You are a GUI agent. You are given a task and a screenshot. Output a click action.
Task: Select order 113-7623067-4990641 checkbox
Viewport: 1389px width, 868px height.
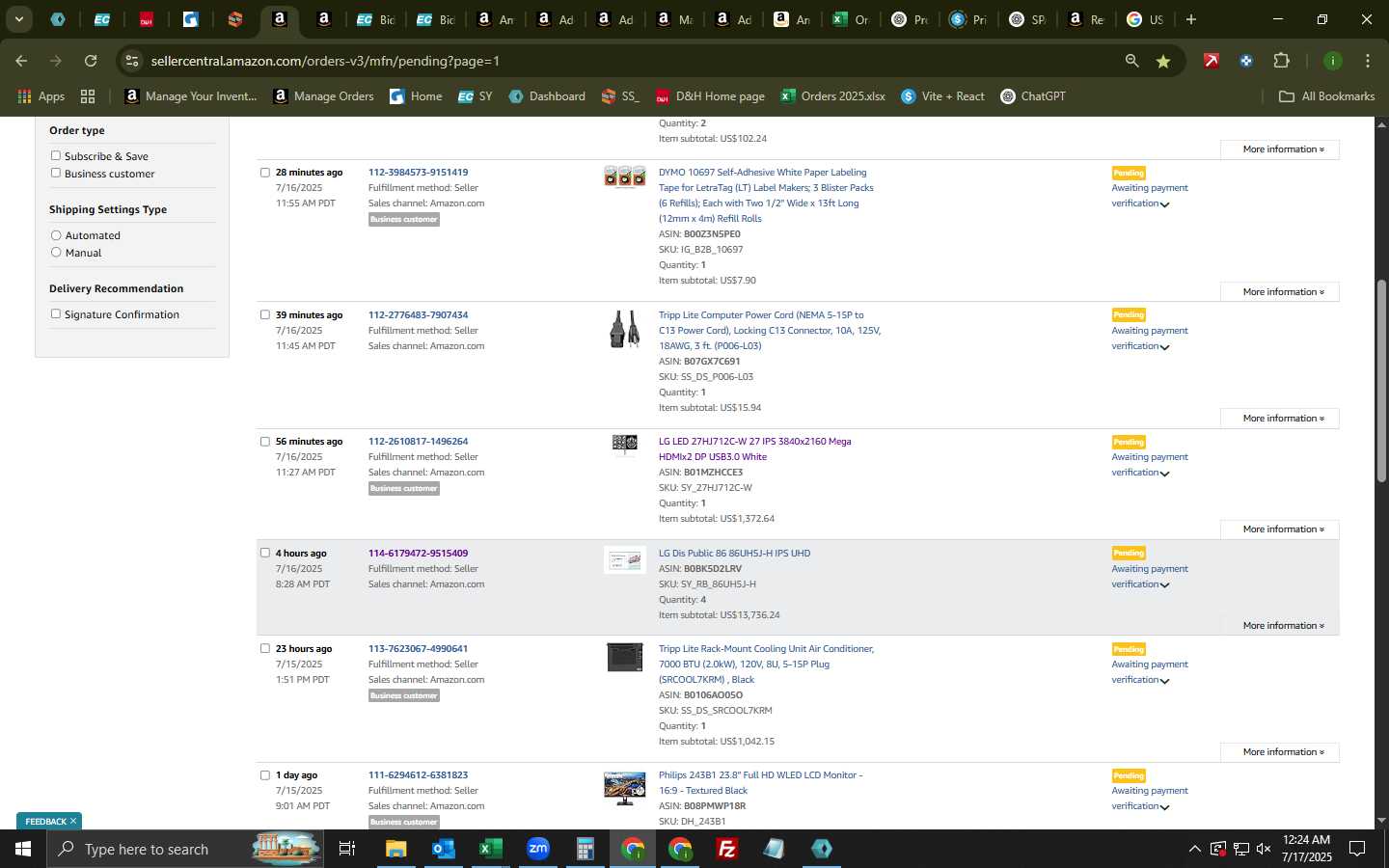[x=265, y=648]
